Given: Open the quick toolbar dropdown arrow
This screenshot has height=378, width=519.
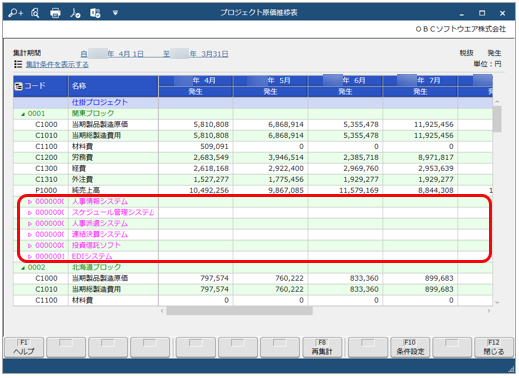Looking at the screenshot, I should click(x=115, y=13).
